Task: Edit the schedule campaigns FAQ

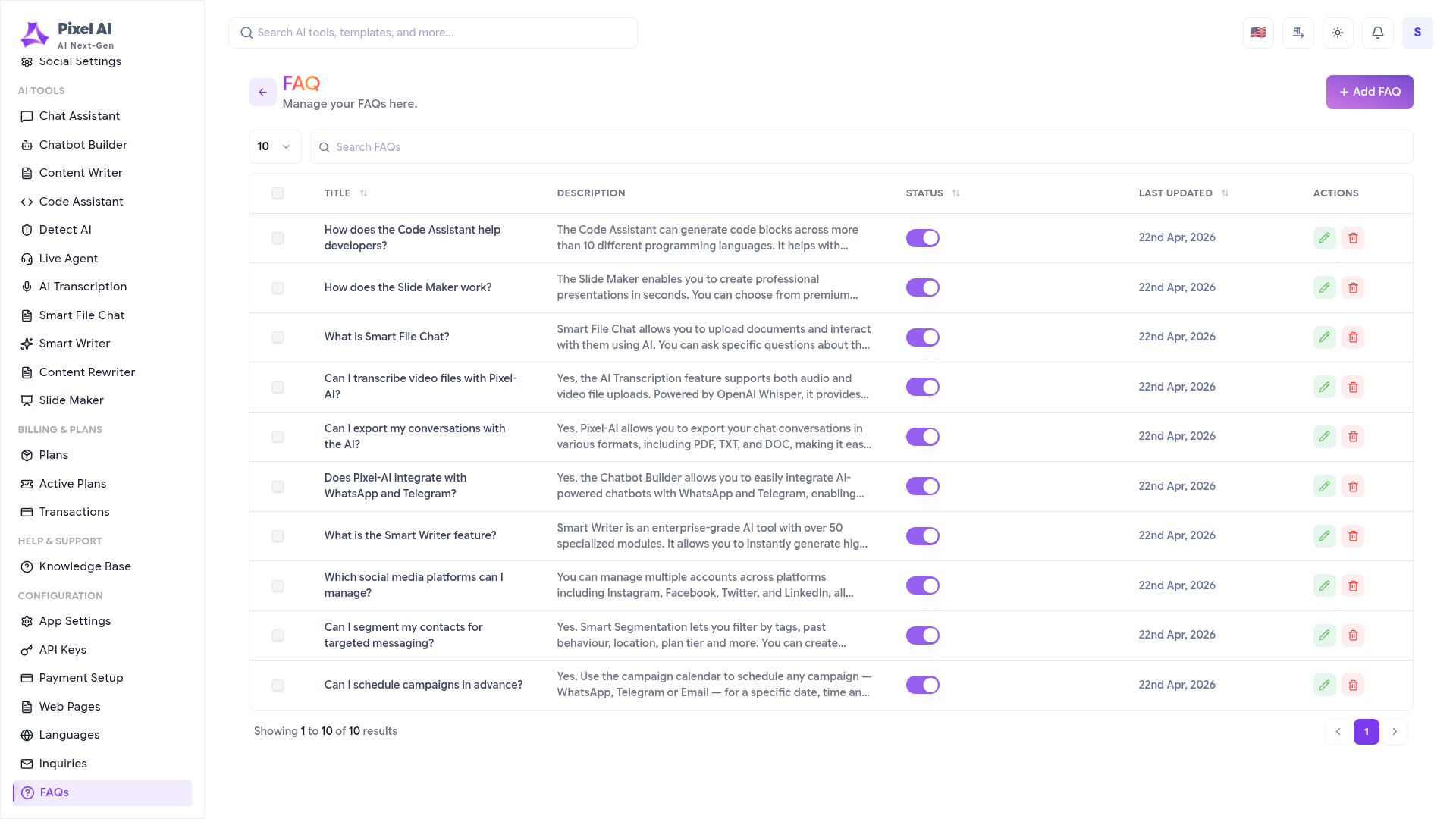Action: (1324, 685)
